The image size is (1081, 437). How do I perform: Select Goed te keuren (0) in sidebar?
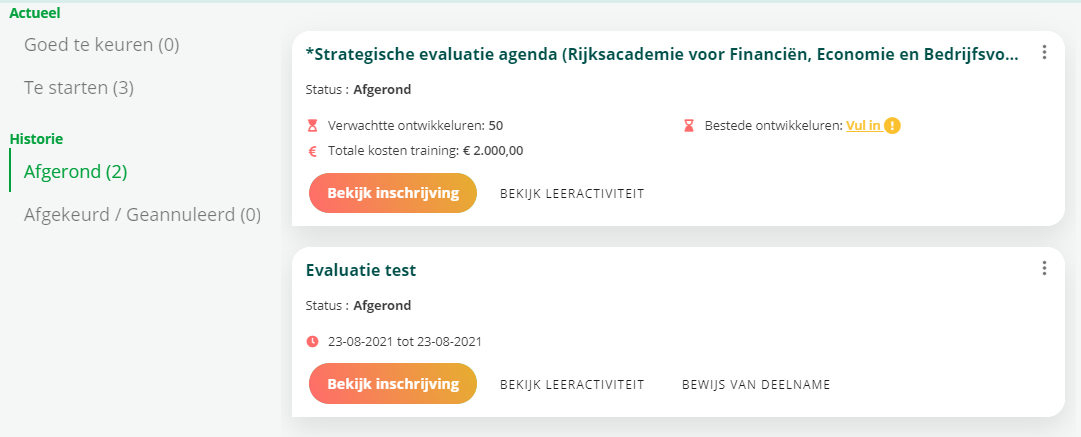[x=101, y=45]
